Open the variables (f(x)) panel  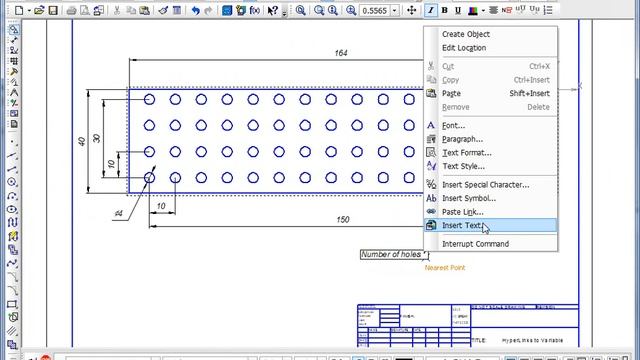point(254,11)
